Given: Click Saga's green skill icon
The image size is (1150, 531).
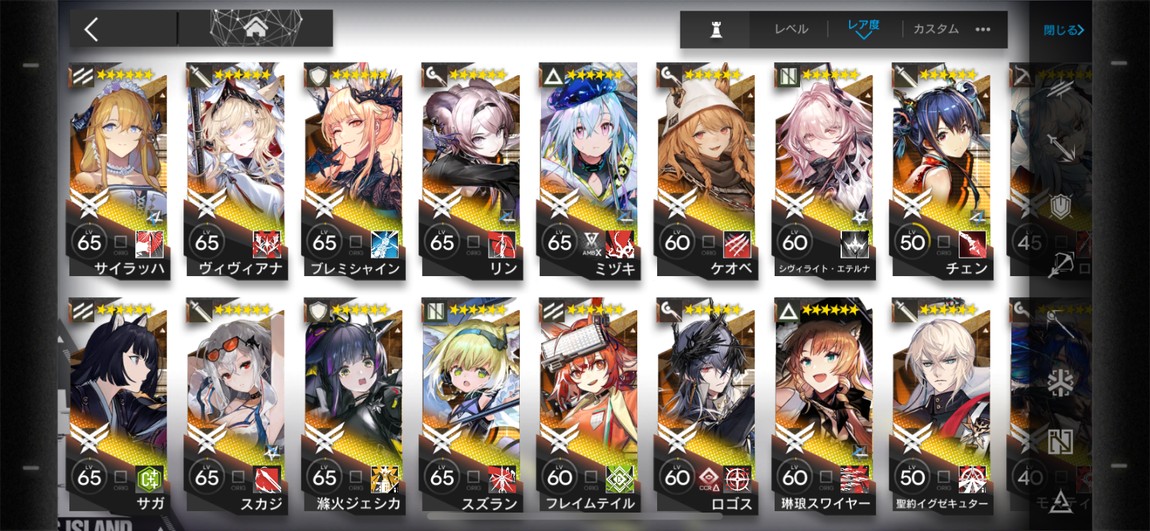Looking at the screenshot, I should pyautogui.click(x=150, y=477).
